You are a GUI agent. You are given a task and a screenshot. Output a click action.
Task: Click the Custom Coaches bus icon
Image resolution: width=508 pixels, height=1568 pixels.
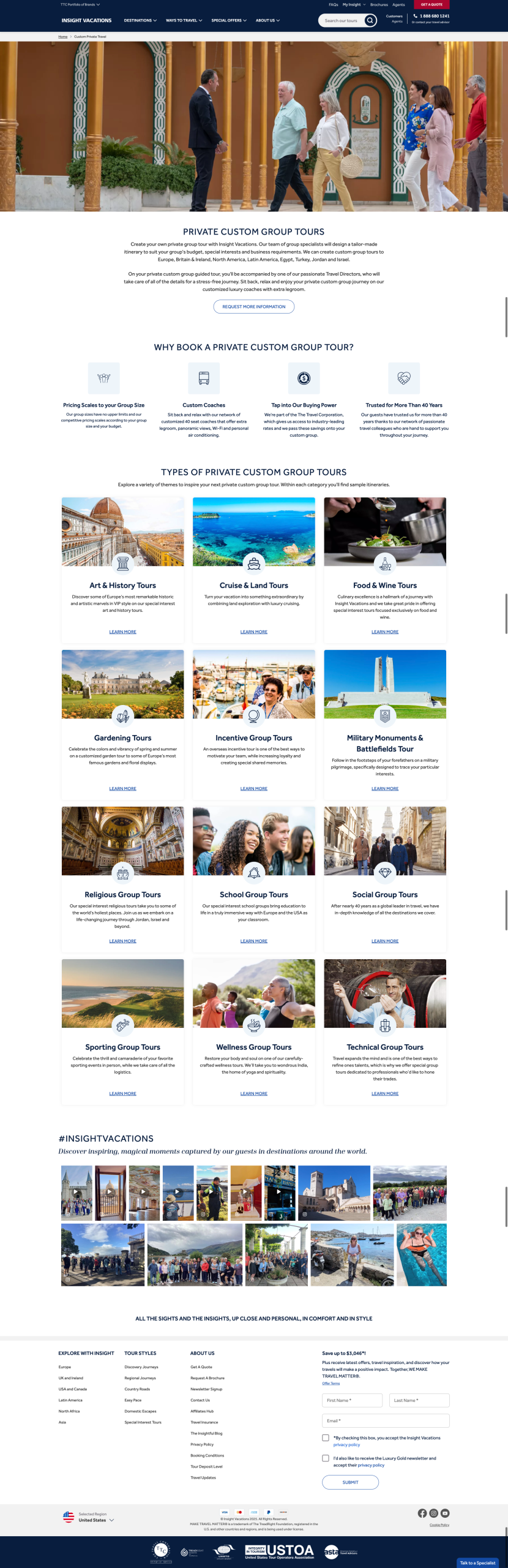tap(204, 378)
